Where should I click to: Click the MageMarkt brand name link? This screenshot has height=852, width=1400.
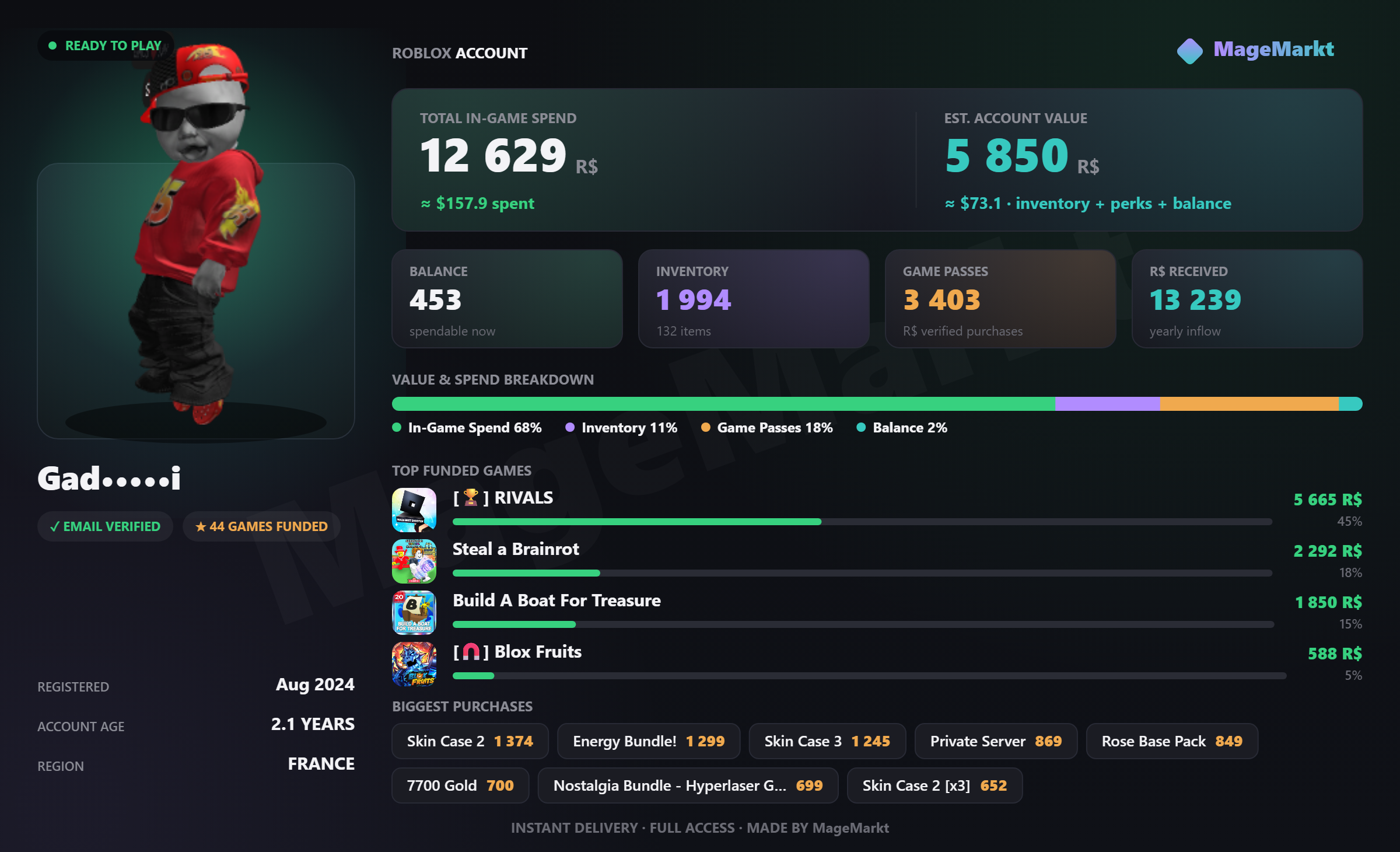1273,49
